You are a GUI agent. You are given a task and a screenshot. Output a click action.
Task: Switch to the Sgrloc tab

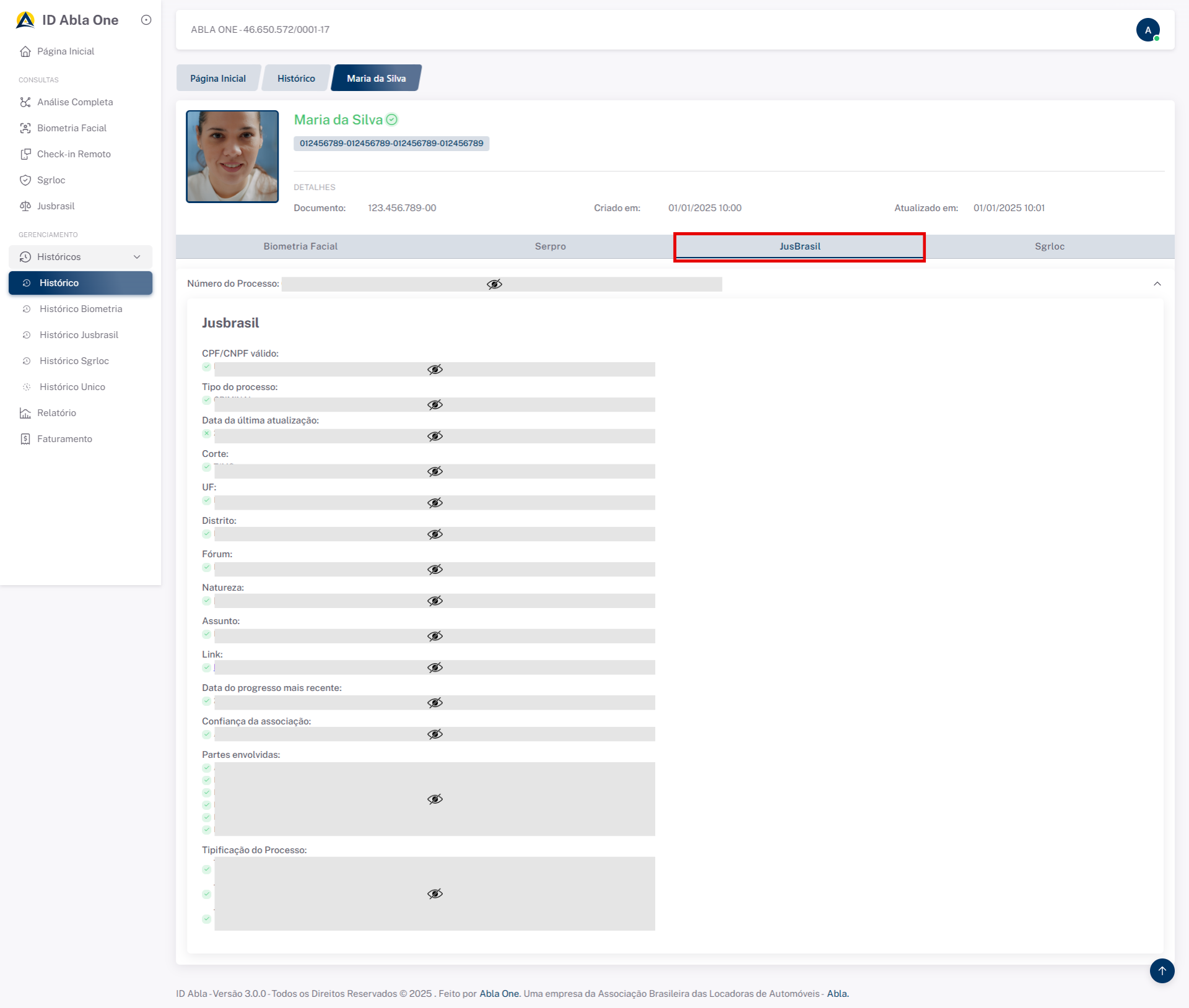coord(1049,246)
